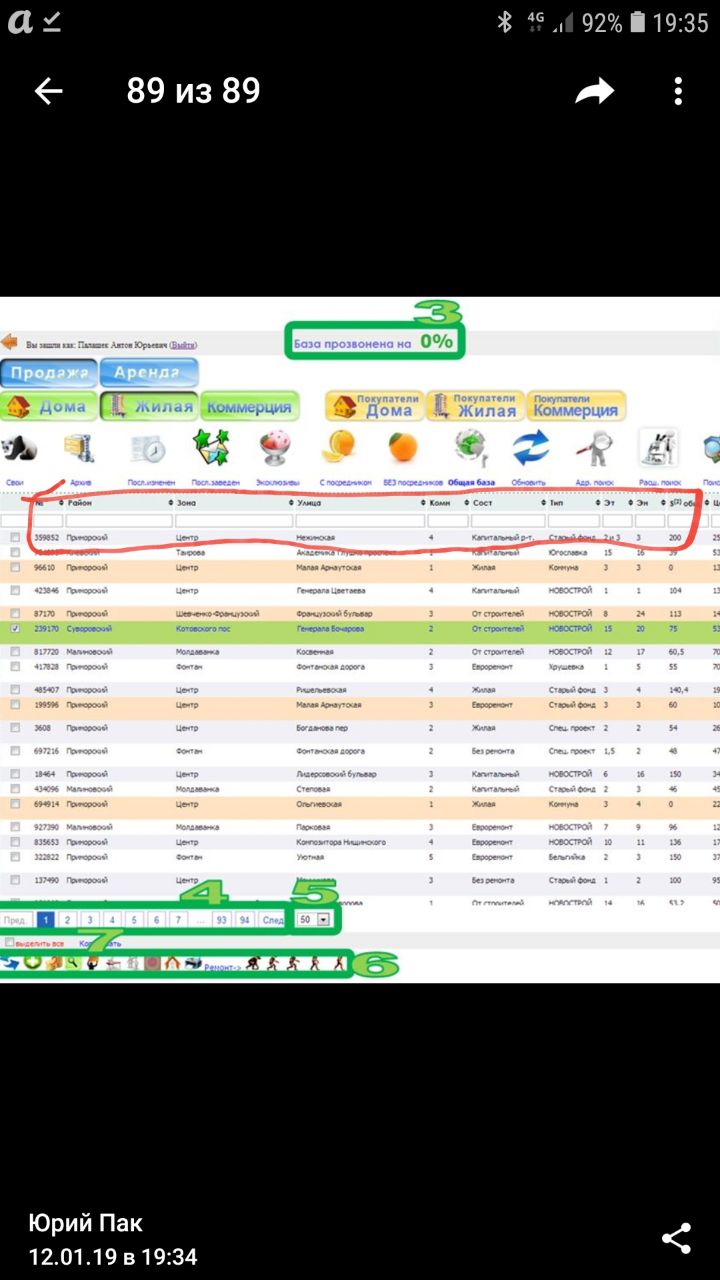Click the first evolution figure after Ремонт
Image resolution: width=720 pixels, height=1280 pixels.
253,964
